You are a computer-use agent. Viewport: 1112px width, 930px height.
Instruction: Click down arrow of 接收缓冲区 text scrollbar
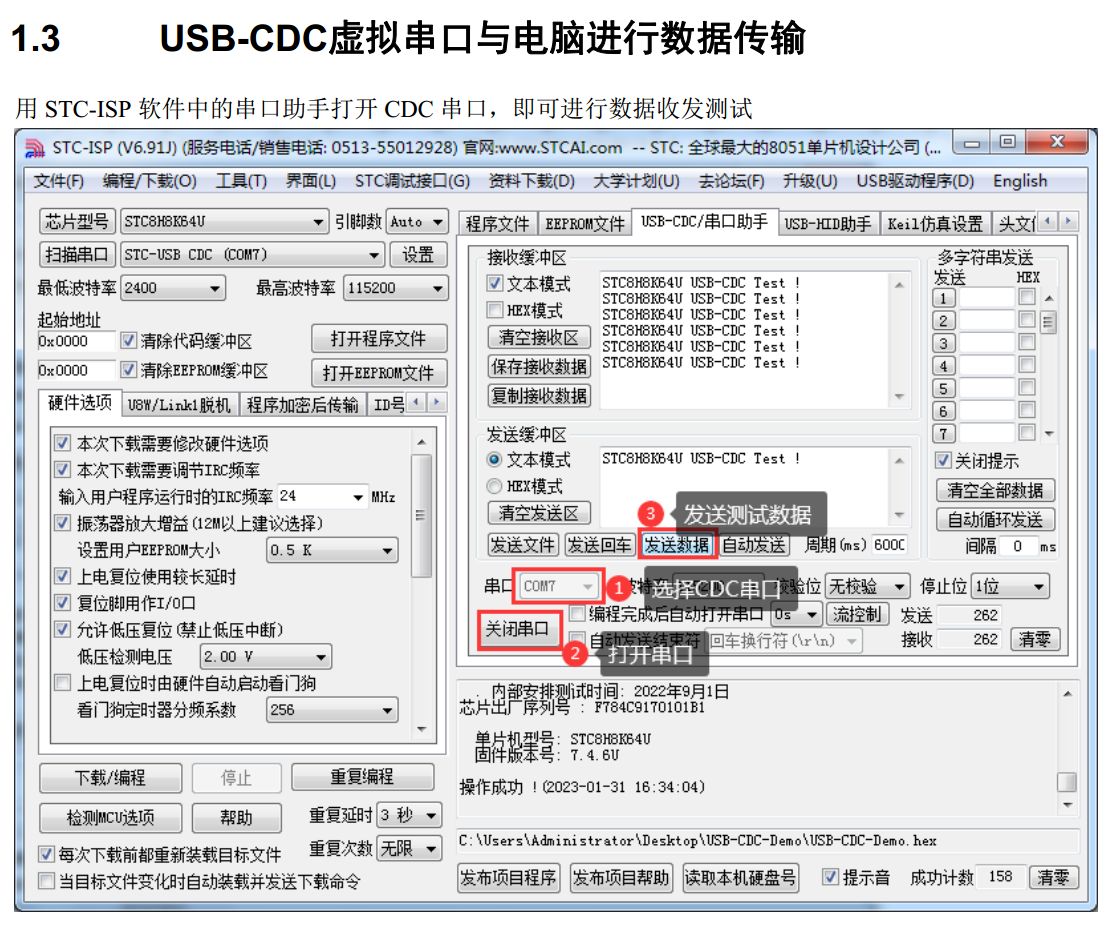click(x=899, y=397)
